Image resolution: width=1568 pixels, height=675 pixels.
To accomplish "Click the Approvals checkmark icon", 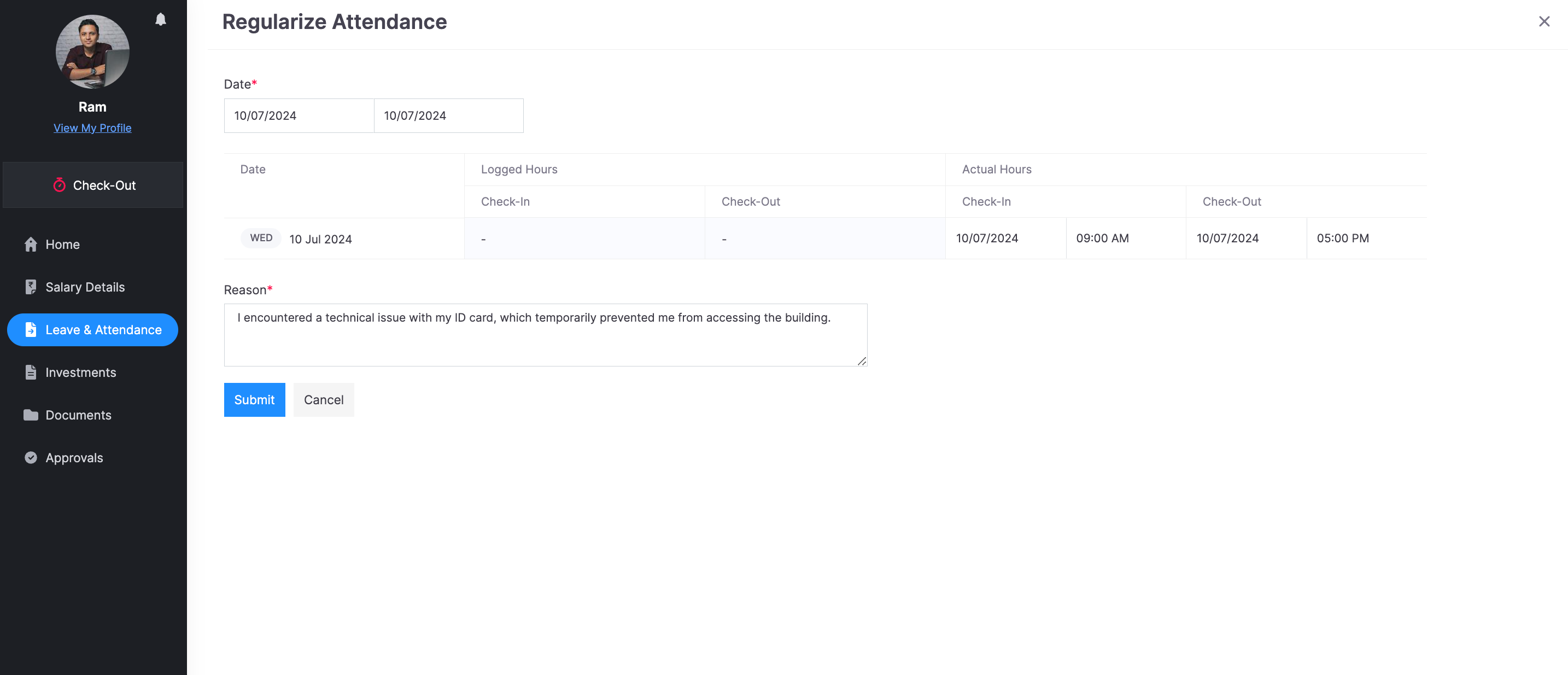I will (x=31, y=457).
